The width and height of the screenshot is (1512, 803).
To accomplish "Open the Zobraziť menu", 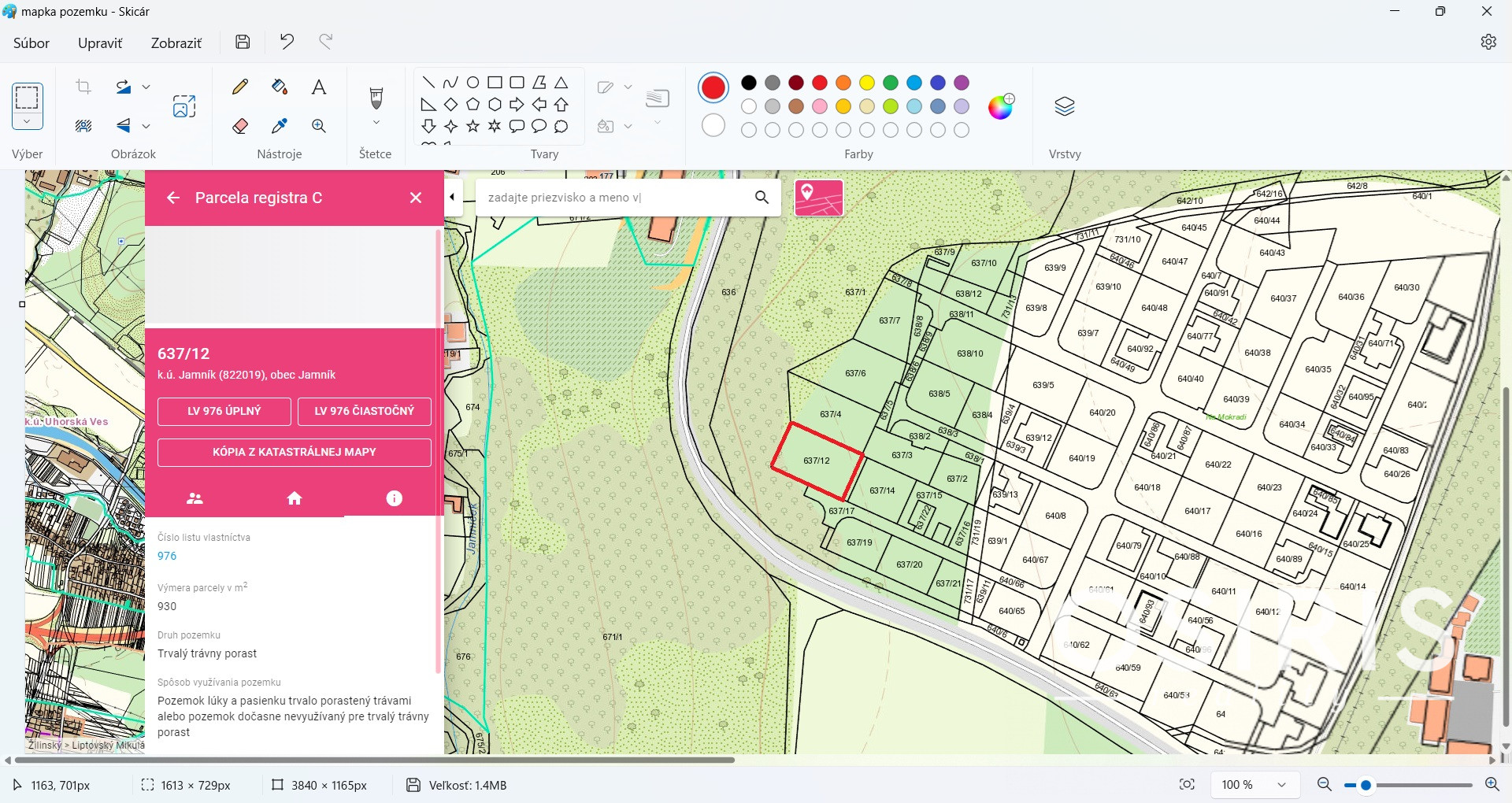I will click(x=176, y=43).
